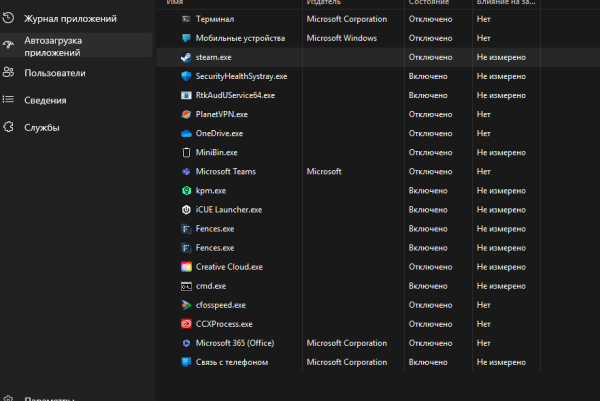The image size is (600, 401).
Task: Select the MiniBin.exe row
Action: tap(217, 152)
